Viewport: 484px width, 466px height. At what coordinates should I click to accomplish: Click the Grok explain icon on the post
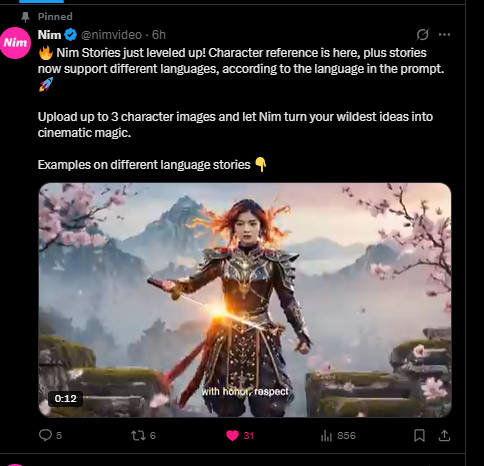[x=422, y=34]
